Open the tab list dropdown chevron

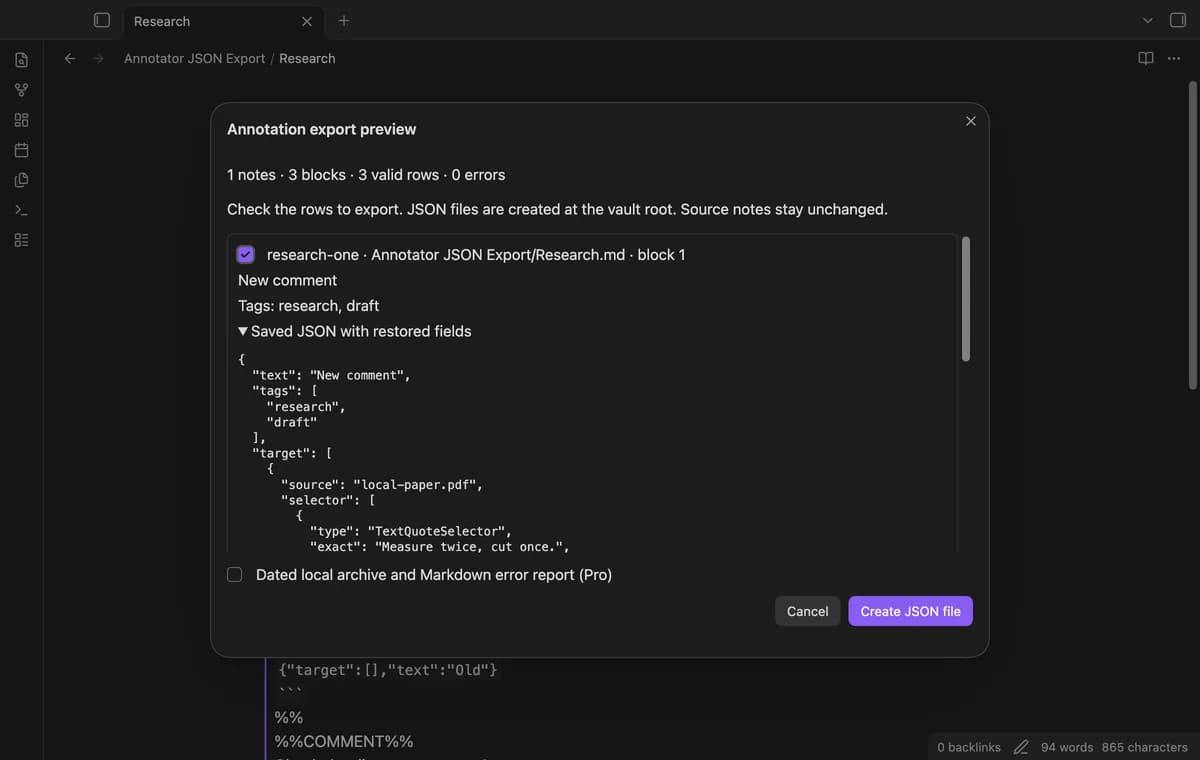(1147, 20)
